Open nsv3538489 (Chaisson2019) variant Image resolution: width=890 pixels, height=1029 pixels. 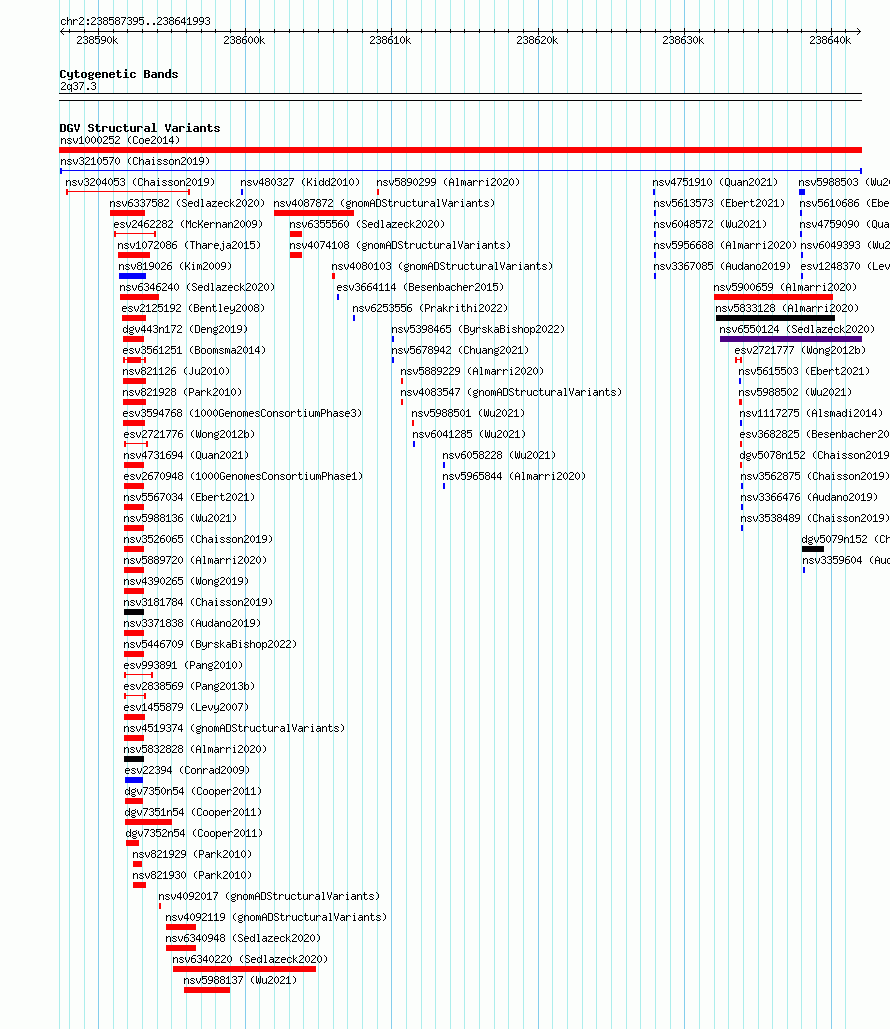(x=815, y=518)
